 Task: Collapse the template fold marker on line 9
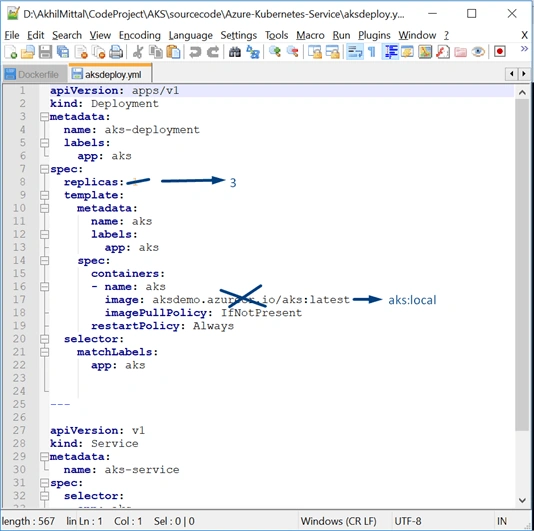coord(44,195)
